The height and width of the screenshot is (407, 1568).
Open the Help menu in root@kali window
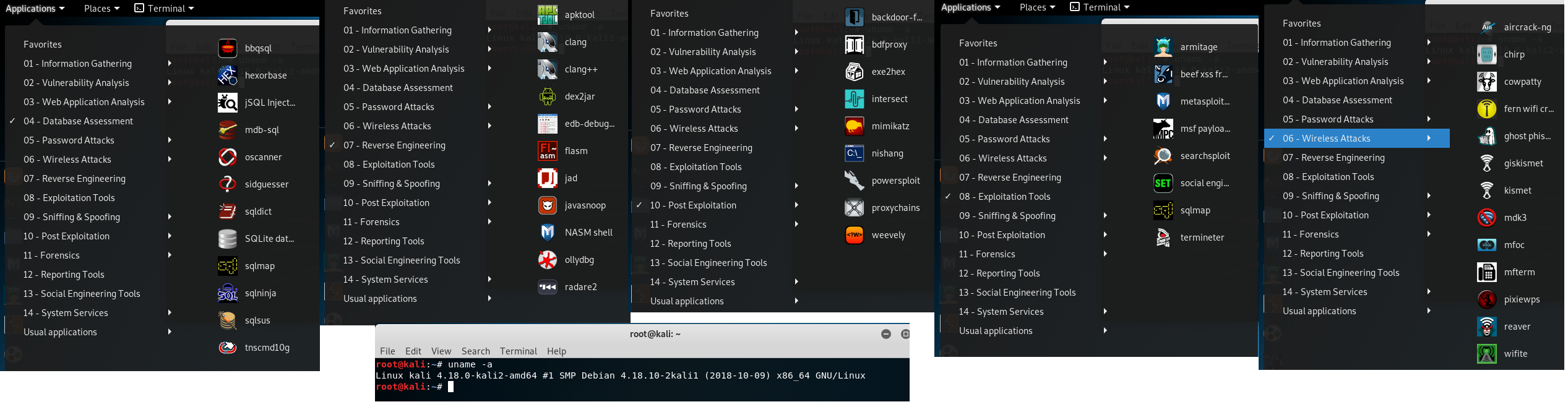[x=556, y=351]
